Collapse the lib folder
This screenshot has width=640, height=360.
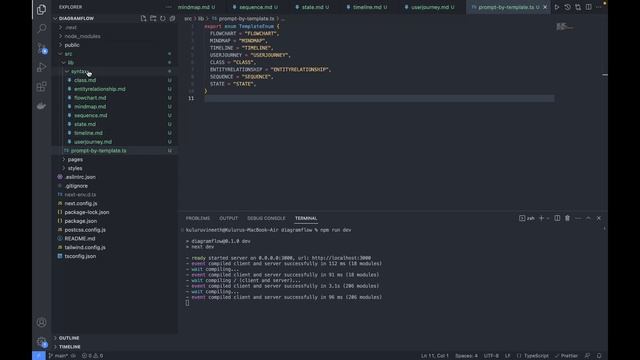tap(71, 62)
